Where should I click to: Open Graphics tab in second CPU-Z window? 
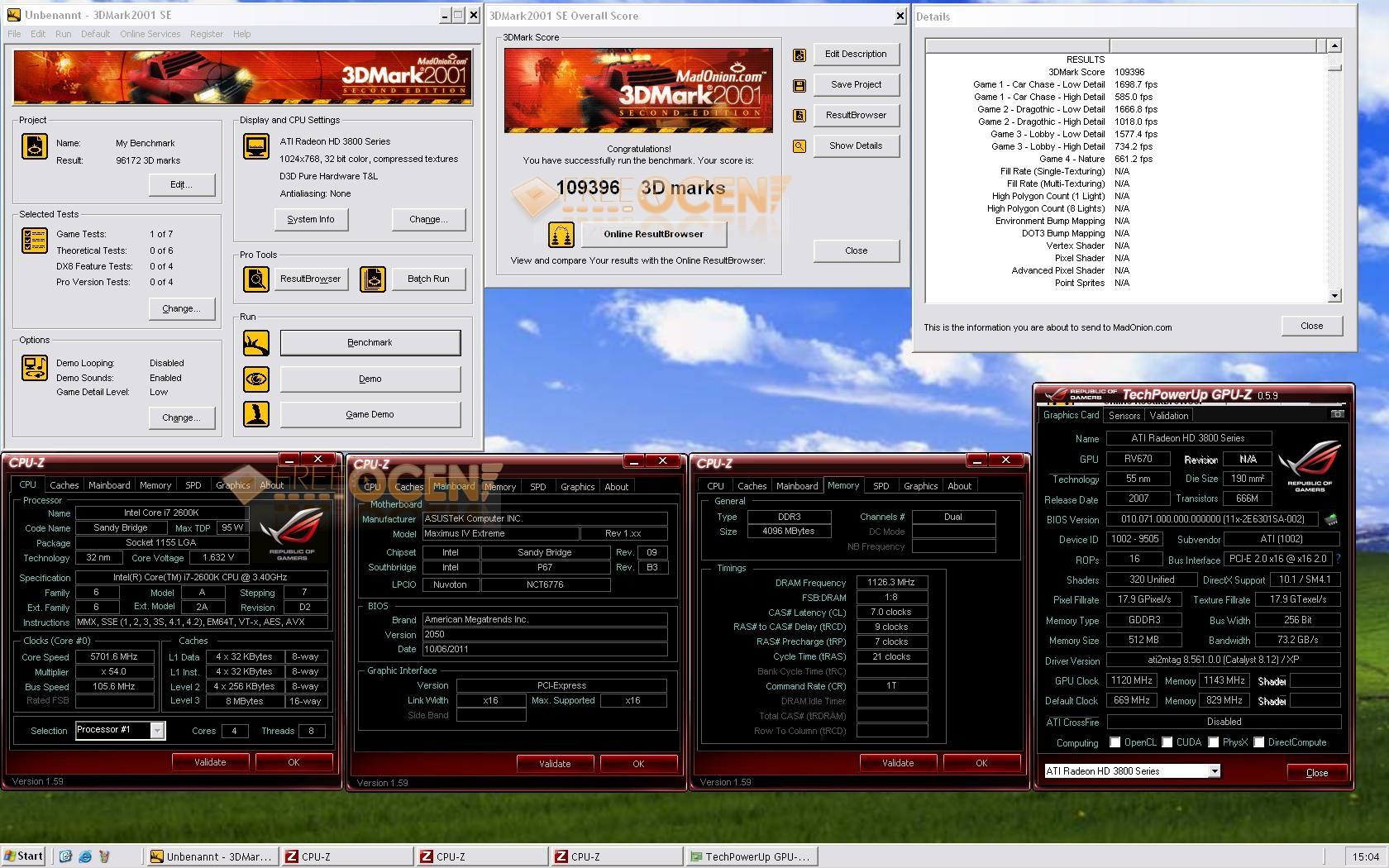[x=577, y=487]
